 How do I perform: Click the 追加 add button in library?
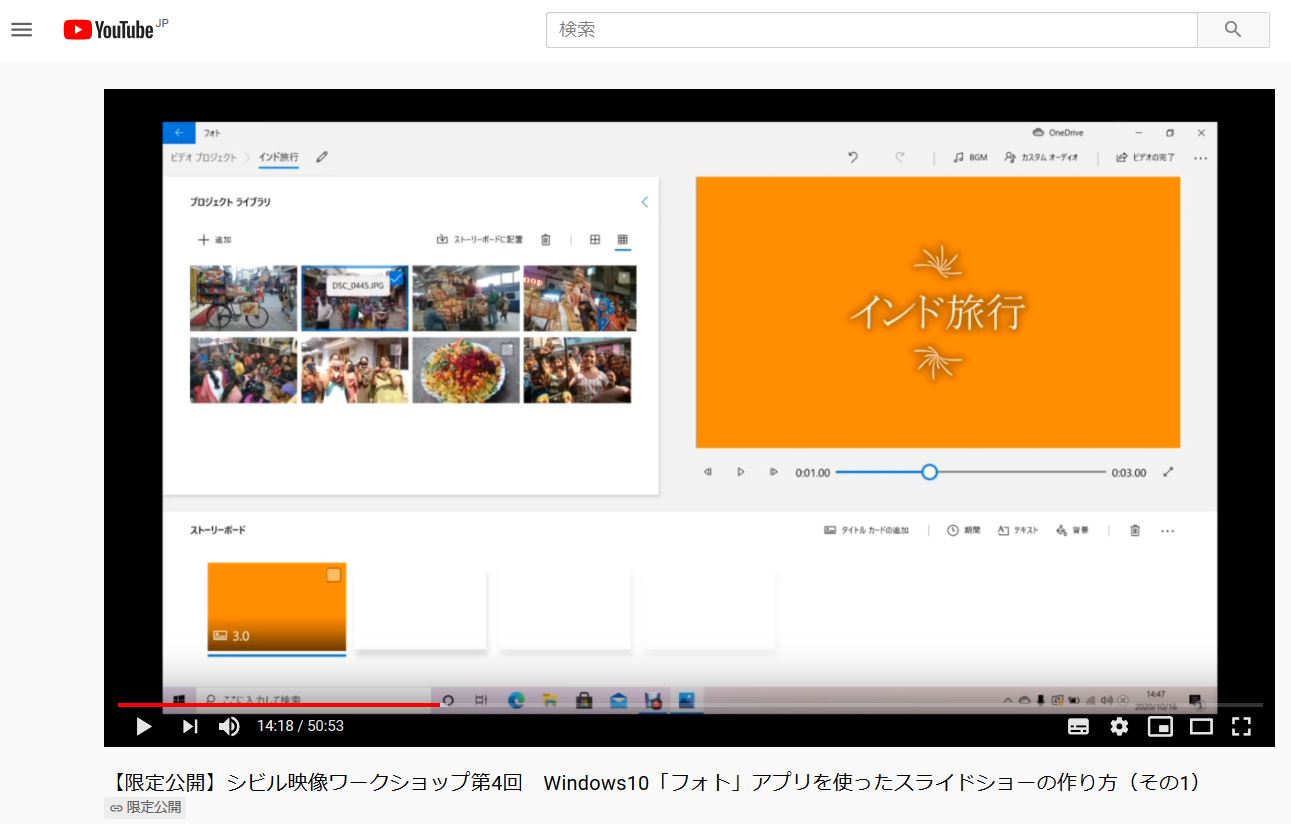[x=214, y=240]
